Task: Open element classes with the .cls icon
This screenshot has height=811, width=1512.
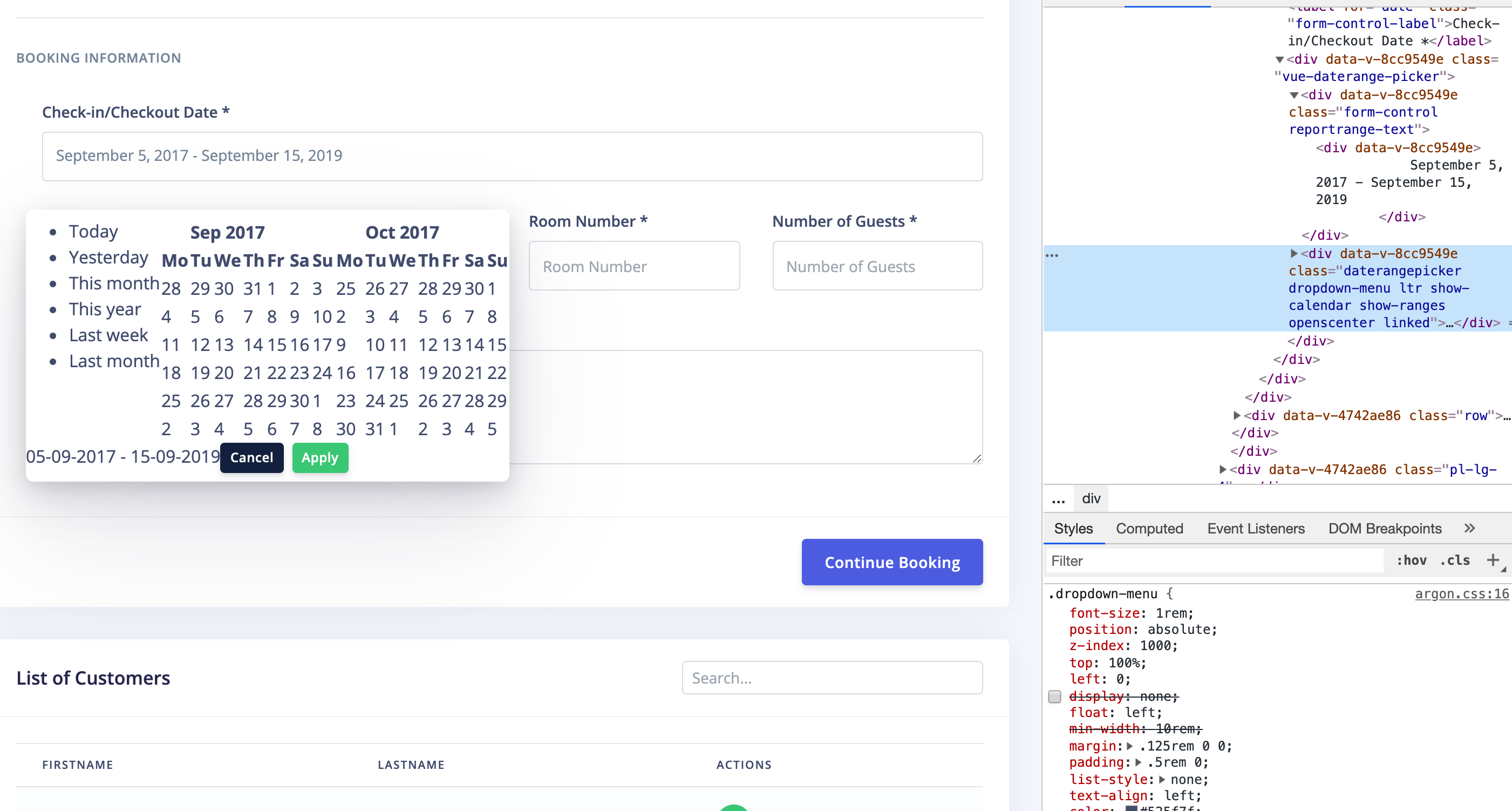Action: pos(1455,560)
